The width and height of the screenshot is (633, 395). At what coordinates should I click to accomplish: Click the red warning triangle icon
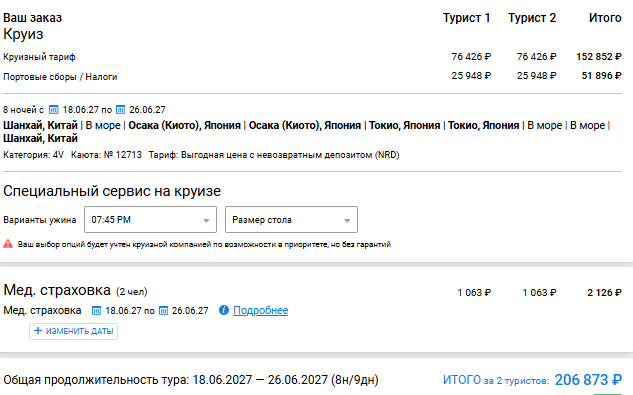coord(8,244)
